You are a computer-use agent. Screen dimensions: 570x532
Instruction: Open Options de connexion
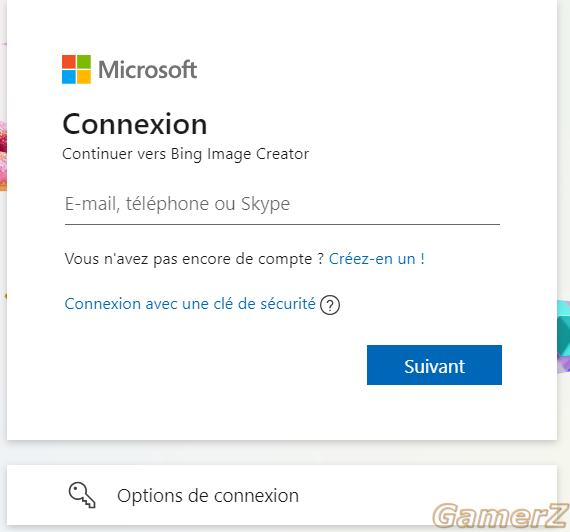coord(282,495)
